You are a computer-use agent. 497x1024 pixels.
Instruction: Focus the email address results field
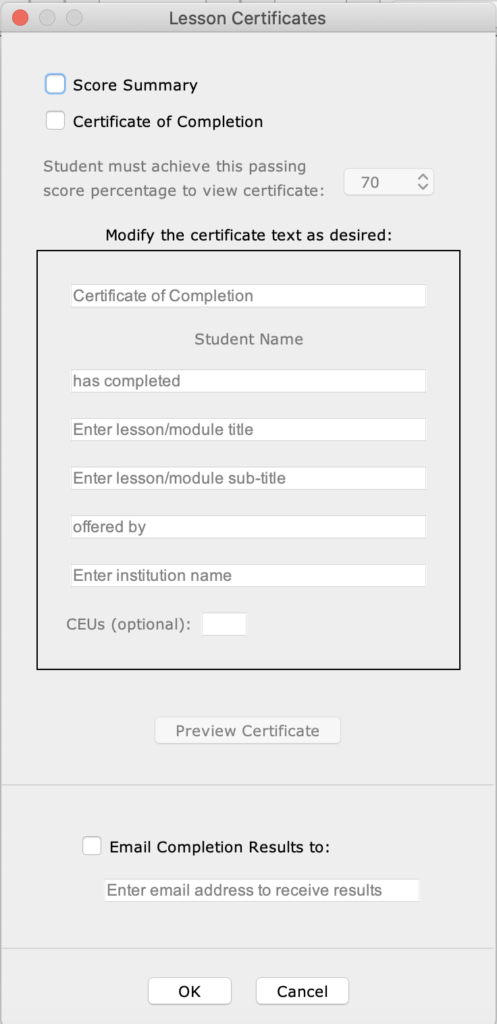point(262,890)
